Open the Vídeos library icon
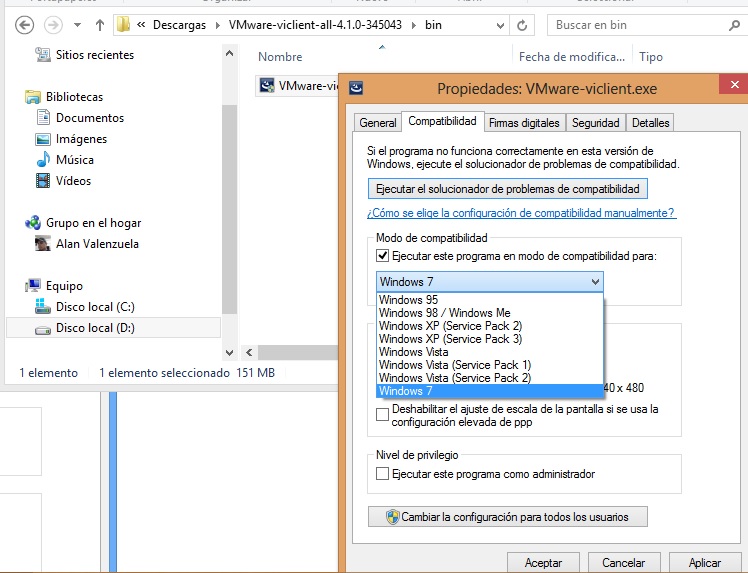This screenshot has width=748, height=573. pyautogui.click(x=43, y=181)
